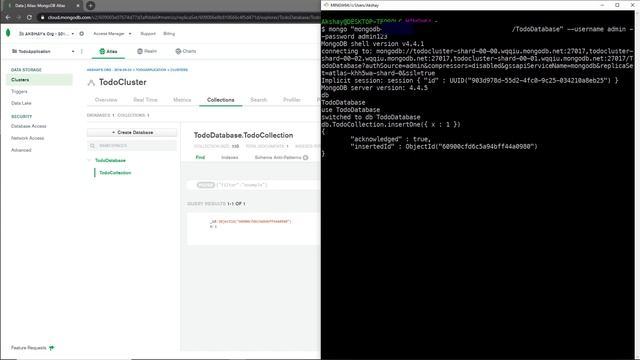Viewport: 640px width, 360px height.
Task: Click the Create Database button
Action: 132,132
